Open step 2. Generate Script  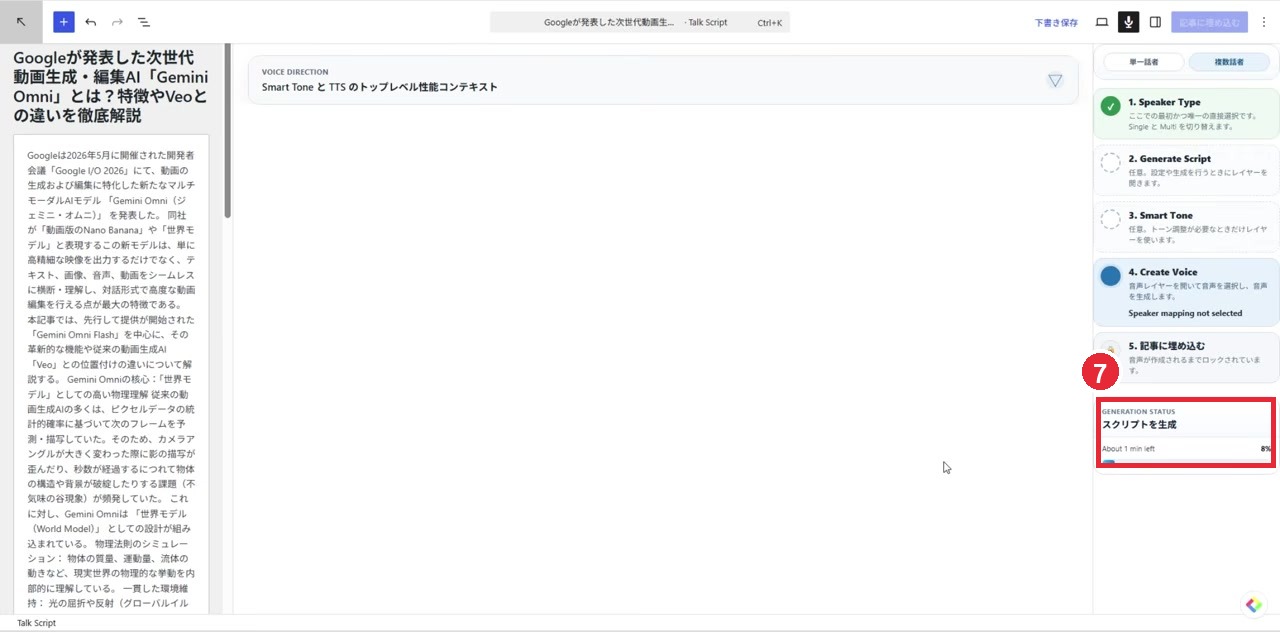click(x=1186, y=170)
